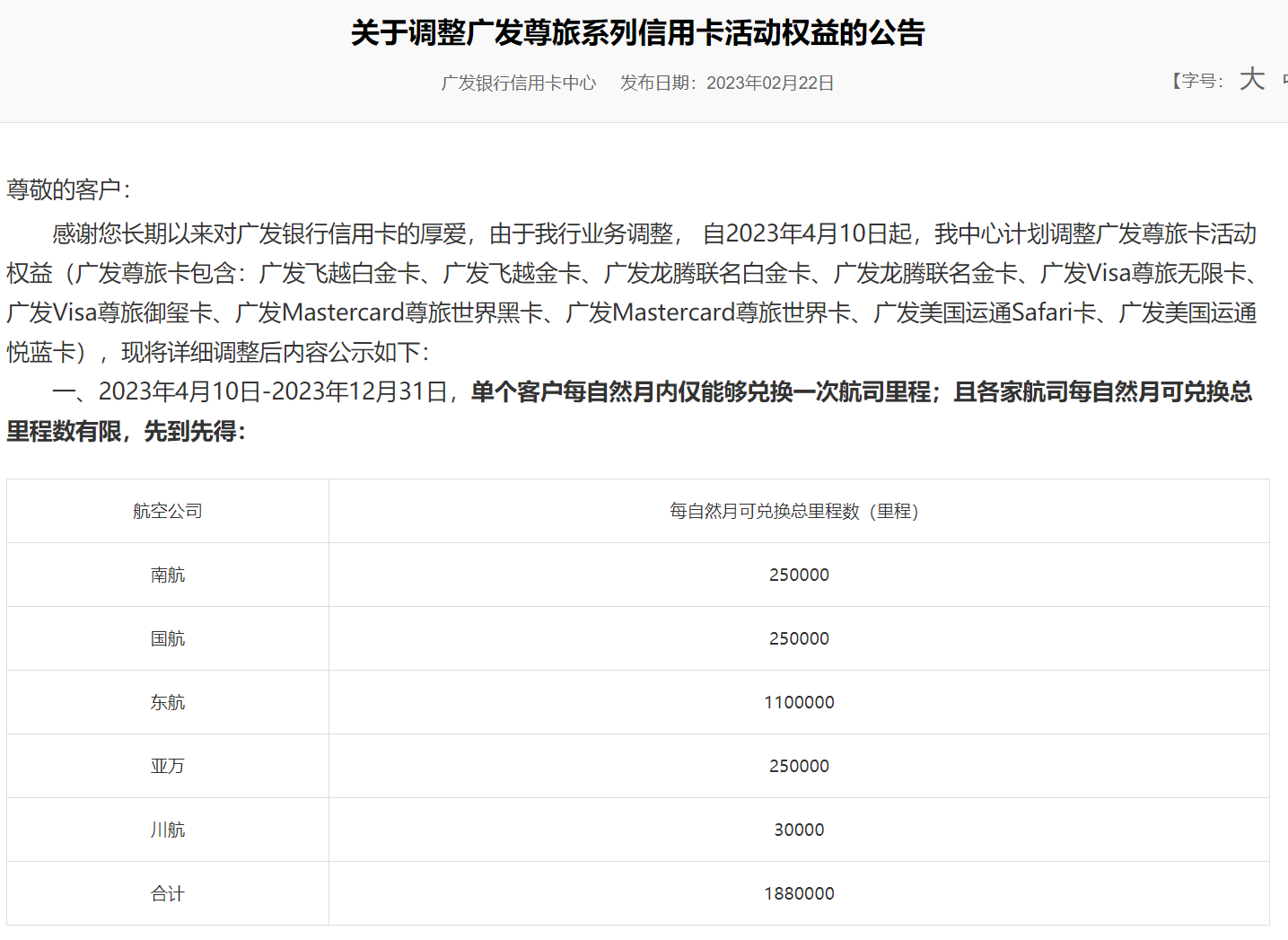Click the card name 广发美国运通Safari卡
The height and width of the screenshot is (940, 1288).
[x=985, y=313]
